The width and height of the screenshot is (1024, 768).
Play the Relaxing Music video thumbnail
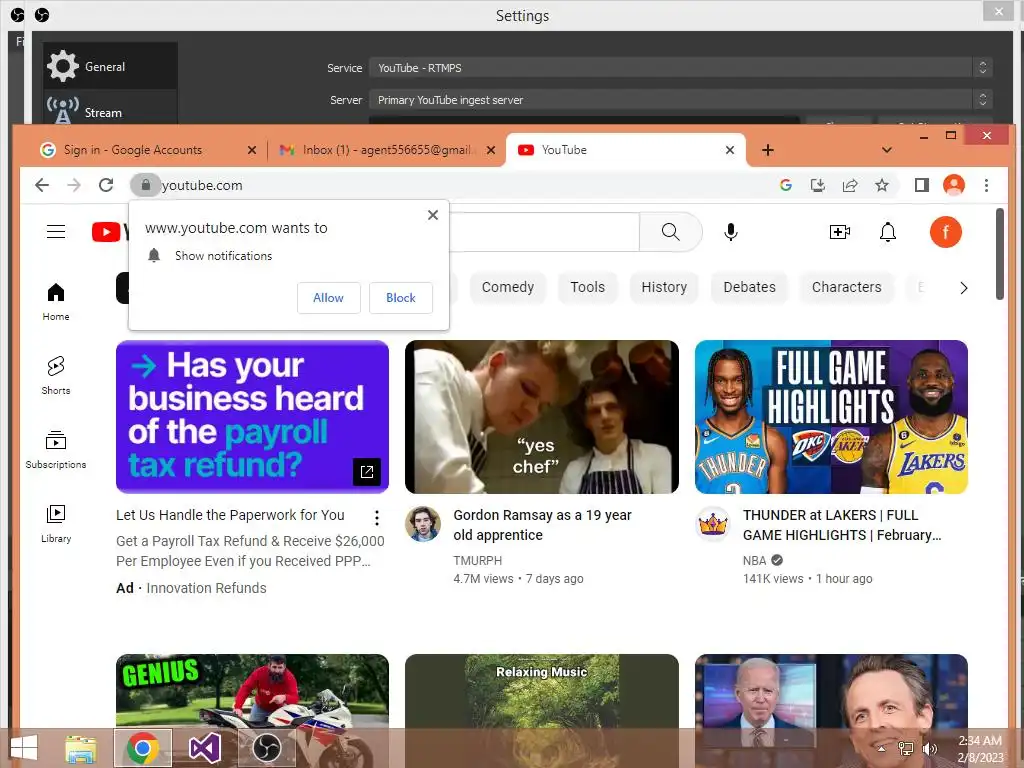542,691
